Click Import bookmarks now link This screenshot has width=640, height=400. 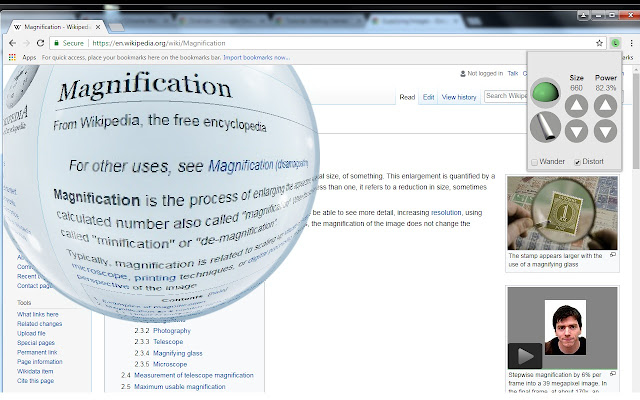point(256,58)
